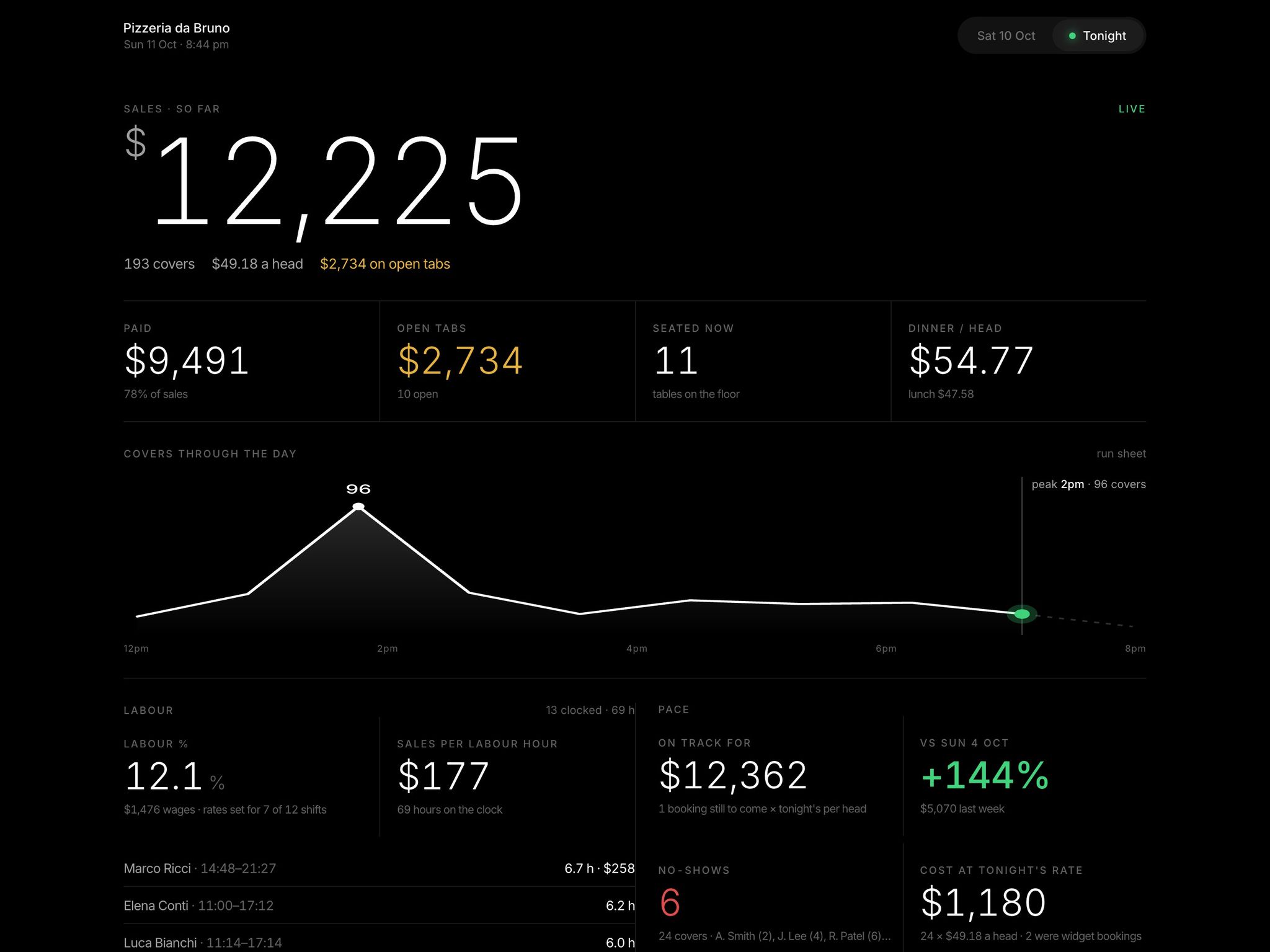Select the Elena Conti shift row

pyautogui.click(x=379, y=906)
